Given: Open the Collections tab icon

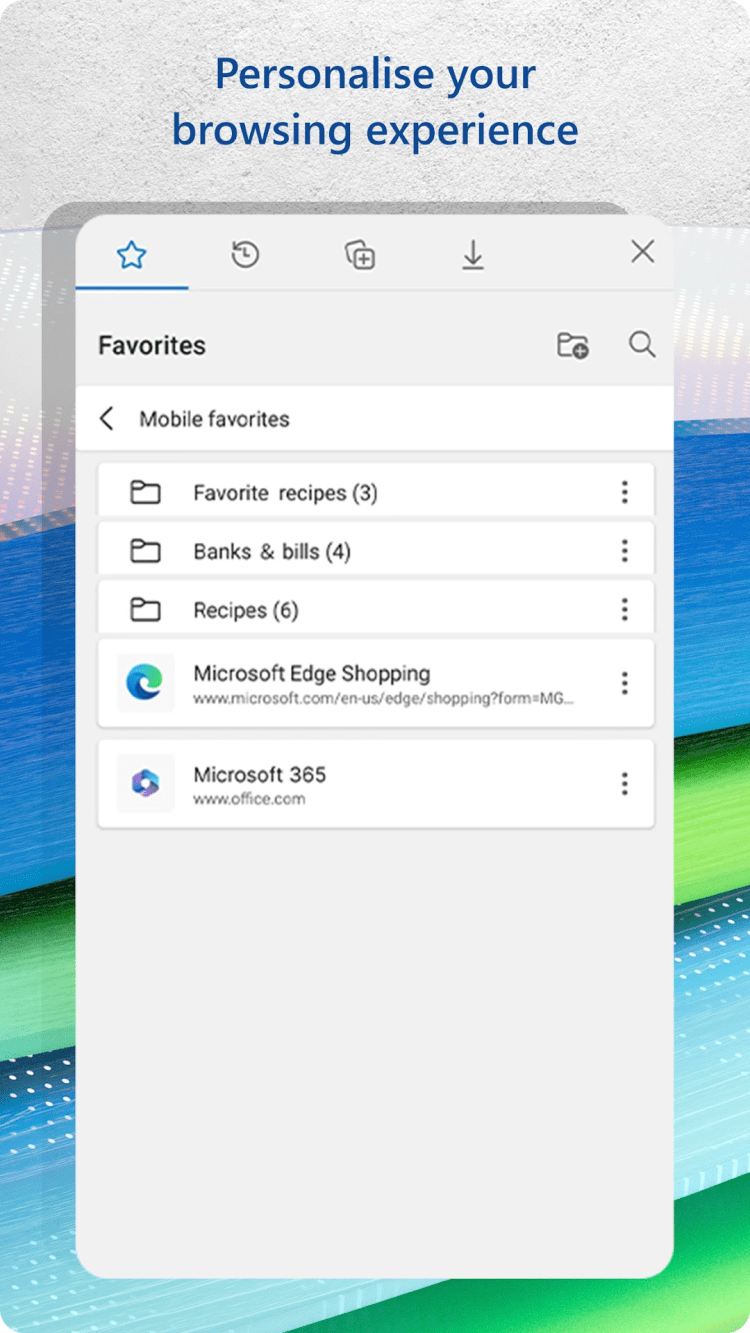Looking at the screenshot, I should (x=360, y=255).
